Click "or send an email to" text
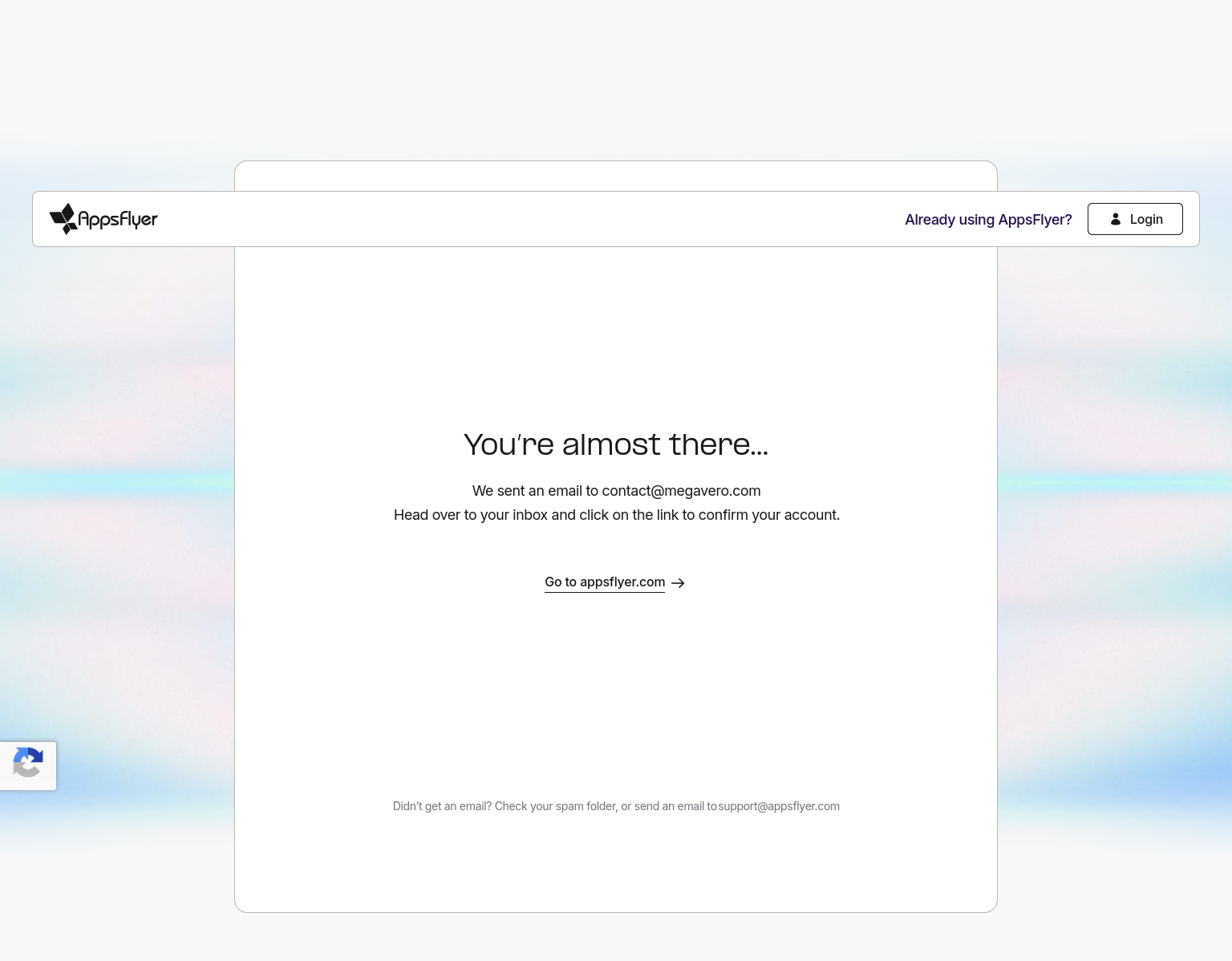Viewport: 1232px width, 961px height. (x=669, y=806)
